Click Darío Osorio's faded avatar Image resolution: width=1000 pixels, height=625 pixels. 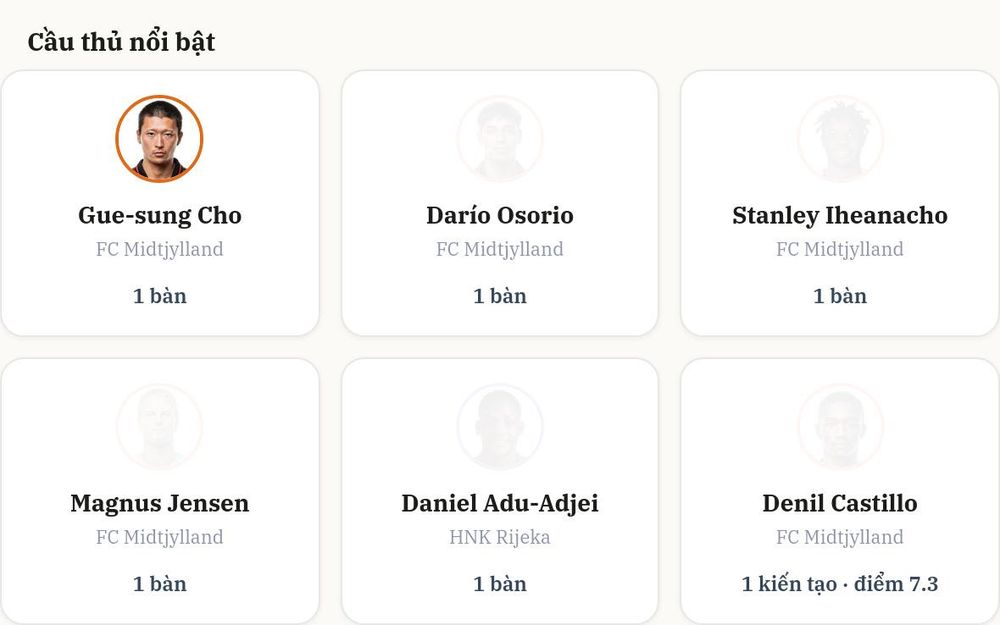[500, 139]
